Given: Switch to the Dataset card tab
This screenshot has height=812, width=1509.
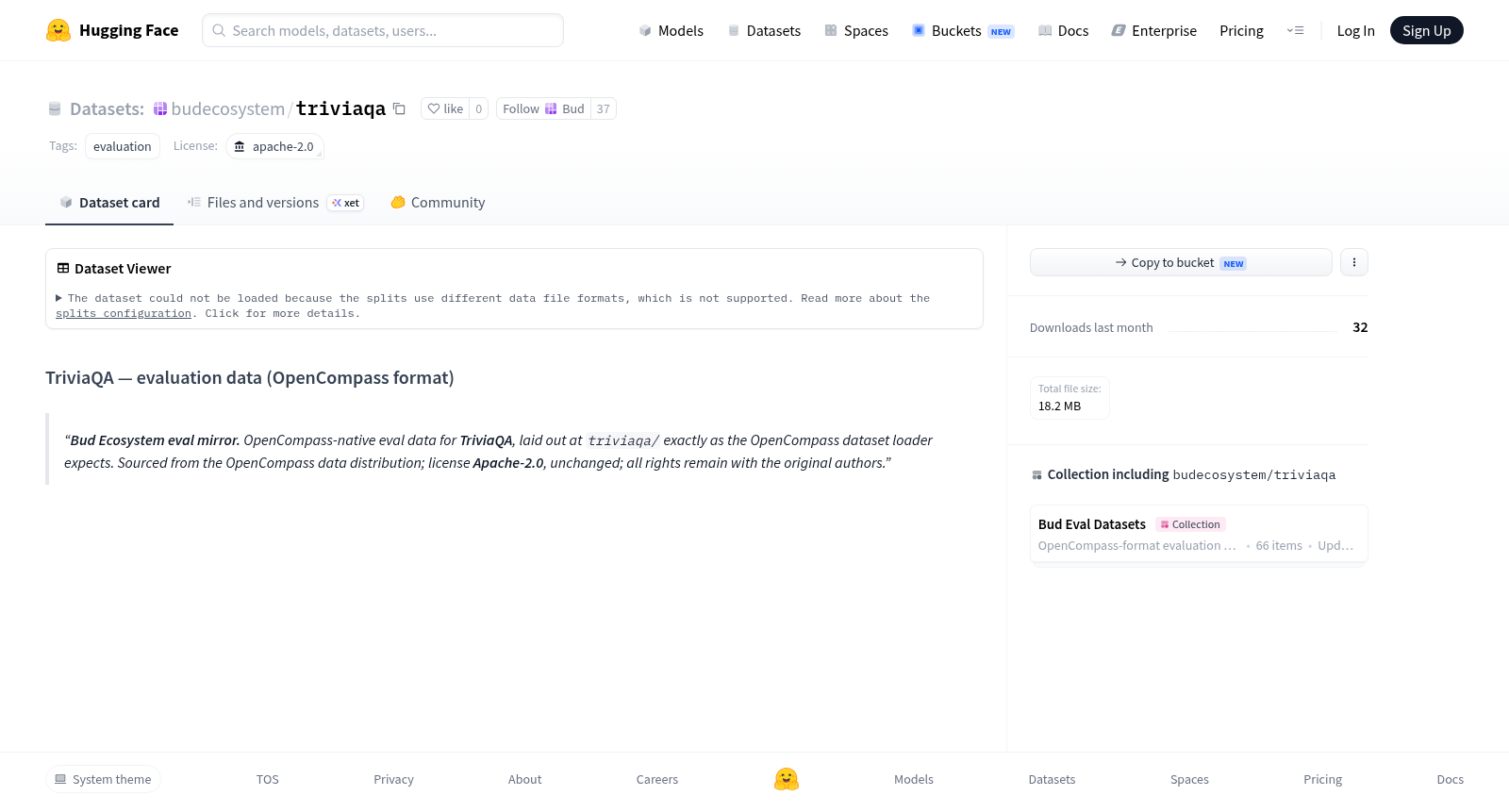Looking at the screenshot, I should point(109,203).
